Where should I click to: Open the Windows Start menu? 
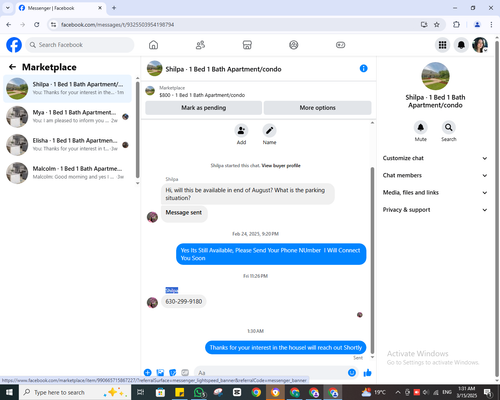point(9,392)
